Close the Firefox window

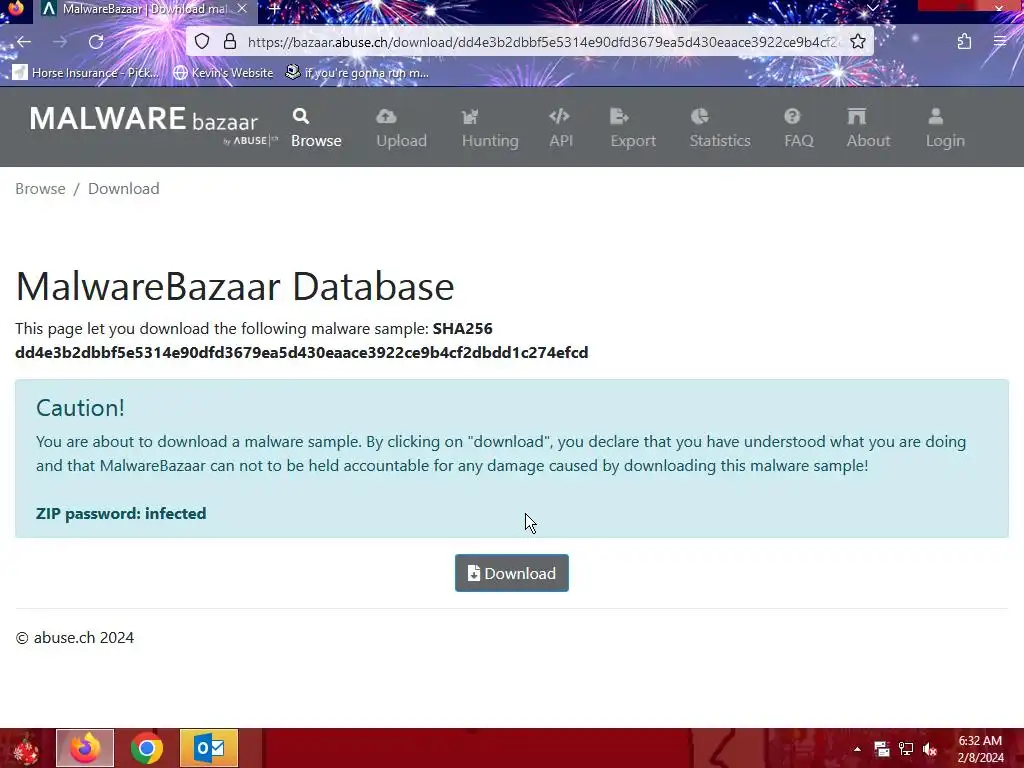click(999, 7)
